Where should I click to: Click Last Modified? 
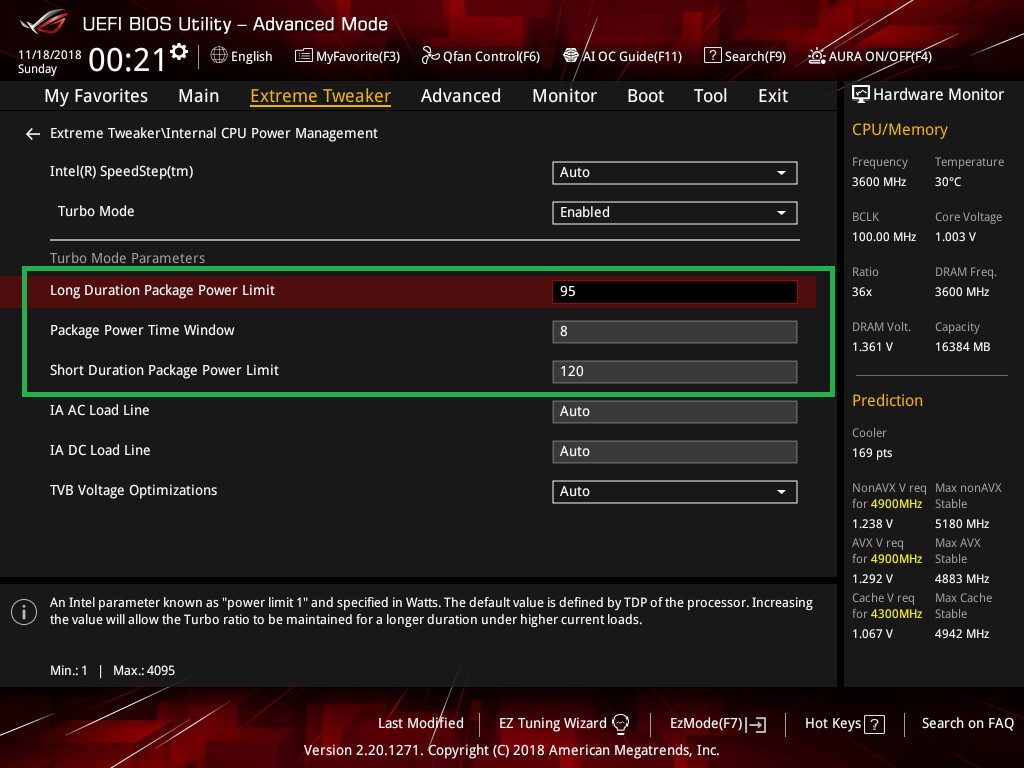(x=421, y=724)
